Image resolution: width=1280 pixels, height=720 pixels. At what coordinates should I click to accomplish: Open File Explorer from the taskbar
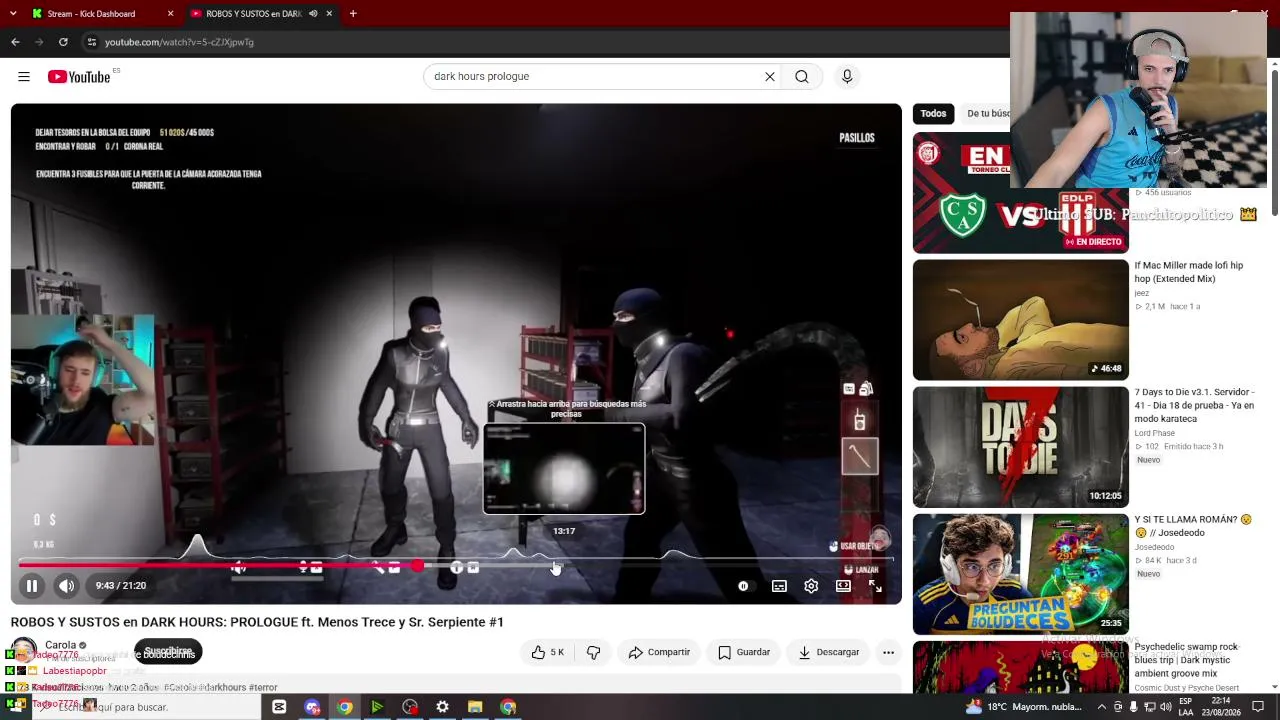point(475,707)
